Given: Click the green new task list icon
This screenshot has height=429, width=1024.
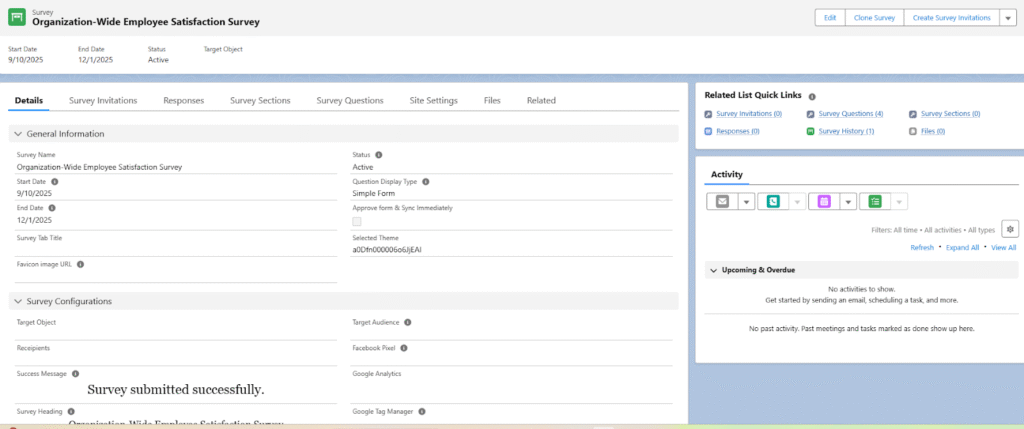Looking at the screenshot, I should 875,201.
